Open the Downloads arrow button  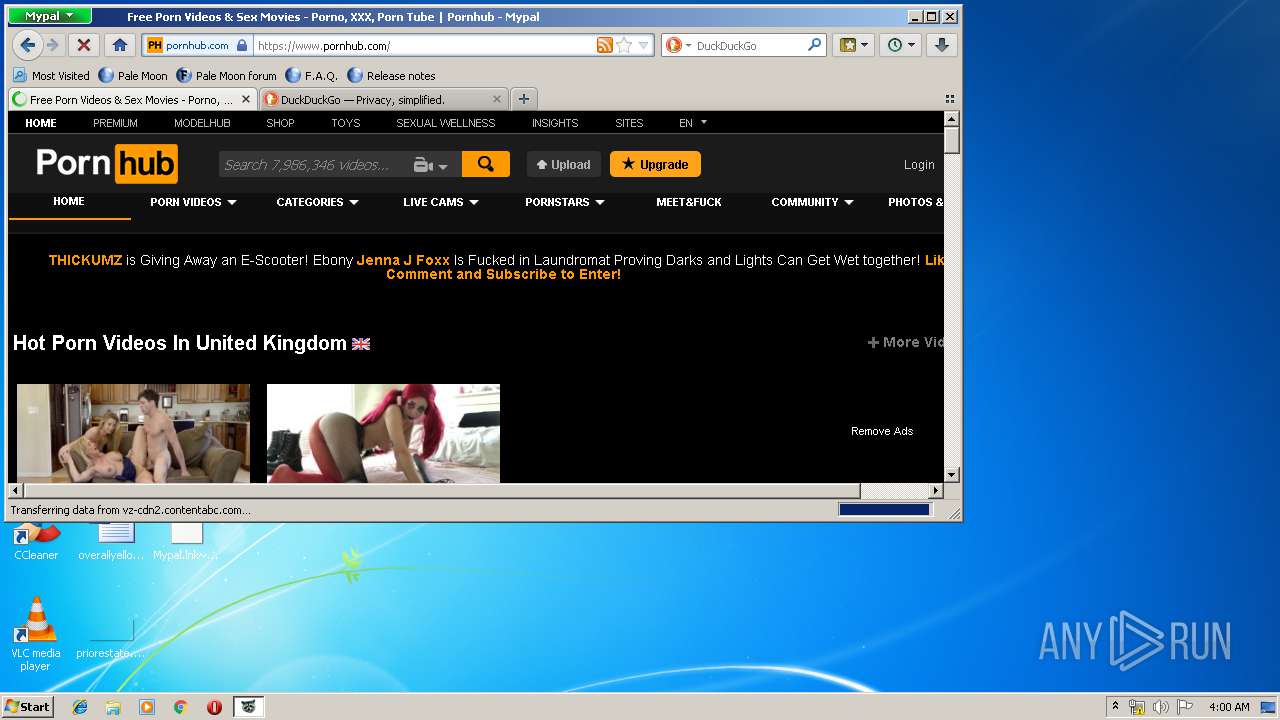click(x=942, y=45)
